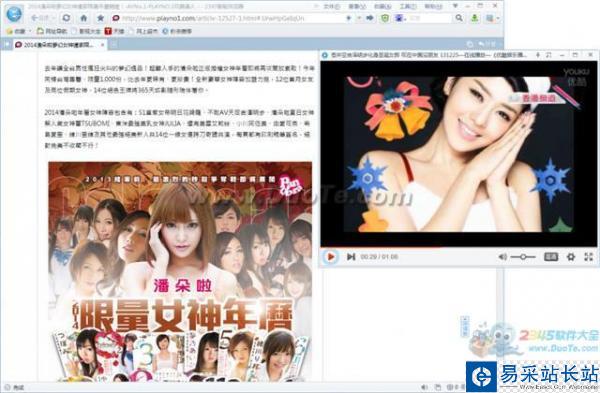The height and width of the screenshot is (393, 600).
Task: Click the browser logo icon at top-left
Action: (14, 14)
